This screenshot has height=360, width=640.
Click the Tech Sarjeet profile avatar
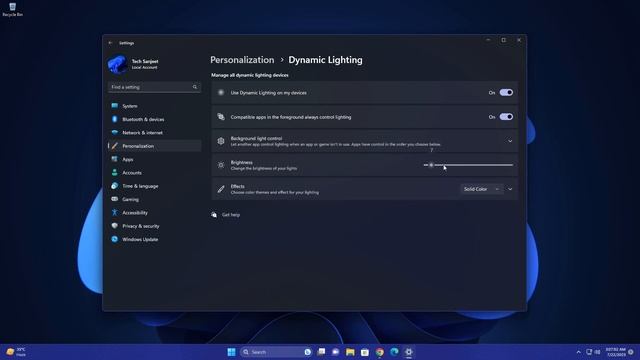[118, 64]
